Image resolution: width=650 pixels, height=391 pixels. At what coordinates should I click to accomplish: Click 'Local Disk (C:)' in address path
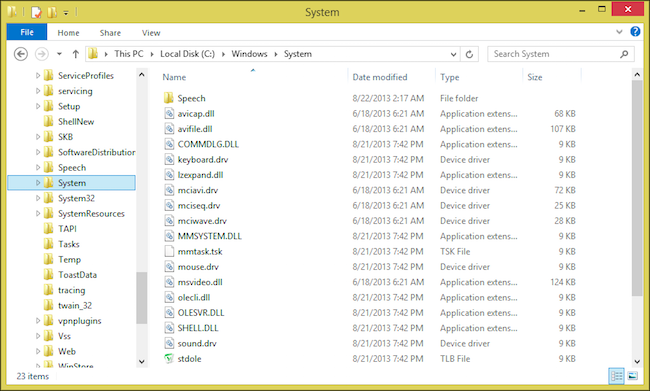pos(187,54)
